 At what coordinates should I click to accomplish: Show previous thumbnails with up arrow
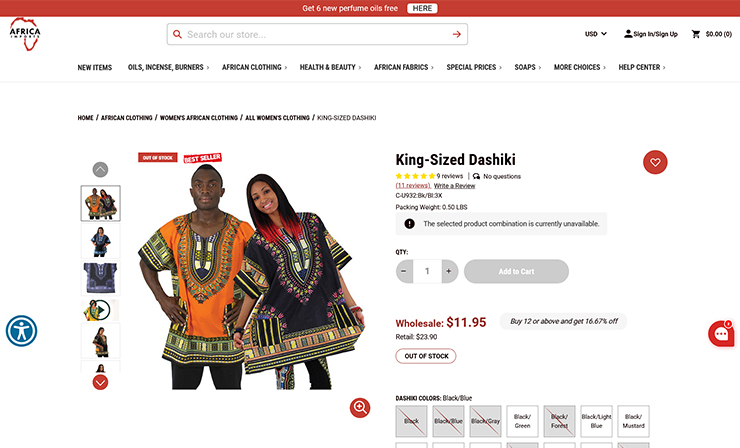click(x=100, y=169)
